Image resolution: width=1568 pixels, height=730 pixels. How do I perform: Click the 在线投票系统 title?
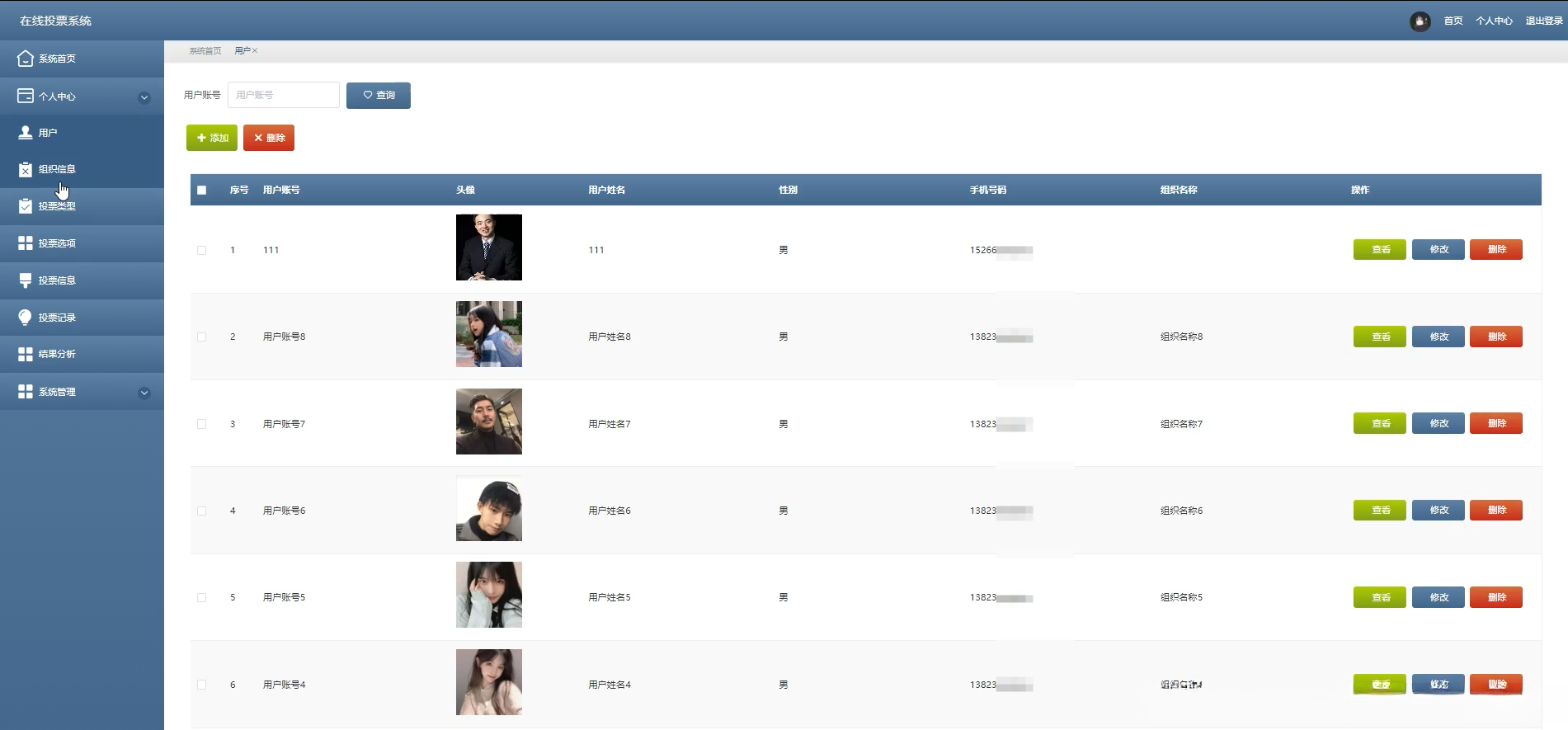(x=55, y=21)
